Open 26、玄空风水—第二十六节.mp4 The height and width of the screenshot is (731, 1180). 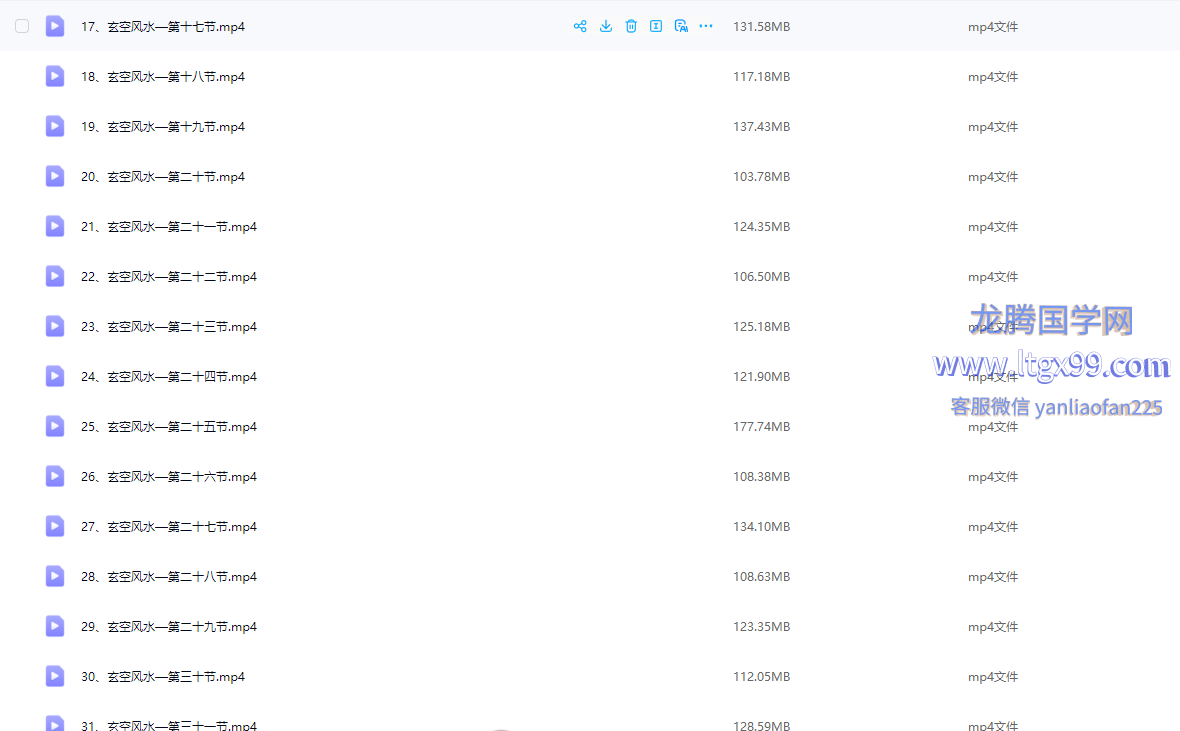click(169, 477)
